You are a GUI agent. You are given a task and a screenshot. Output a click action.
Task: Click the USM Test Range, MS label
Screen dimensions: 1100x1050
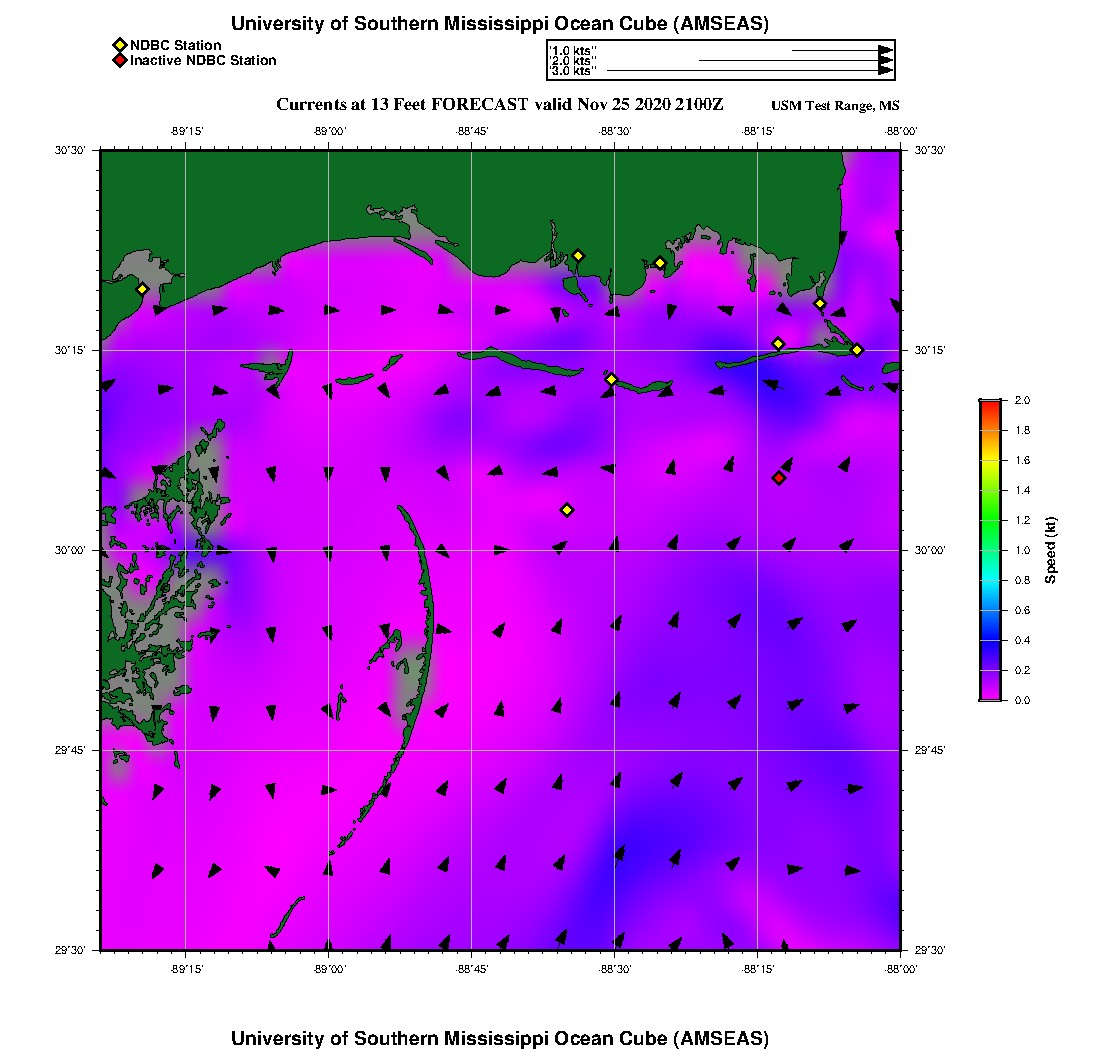[x=835, y=106]
